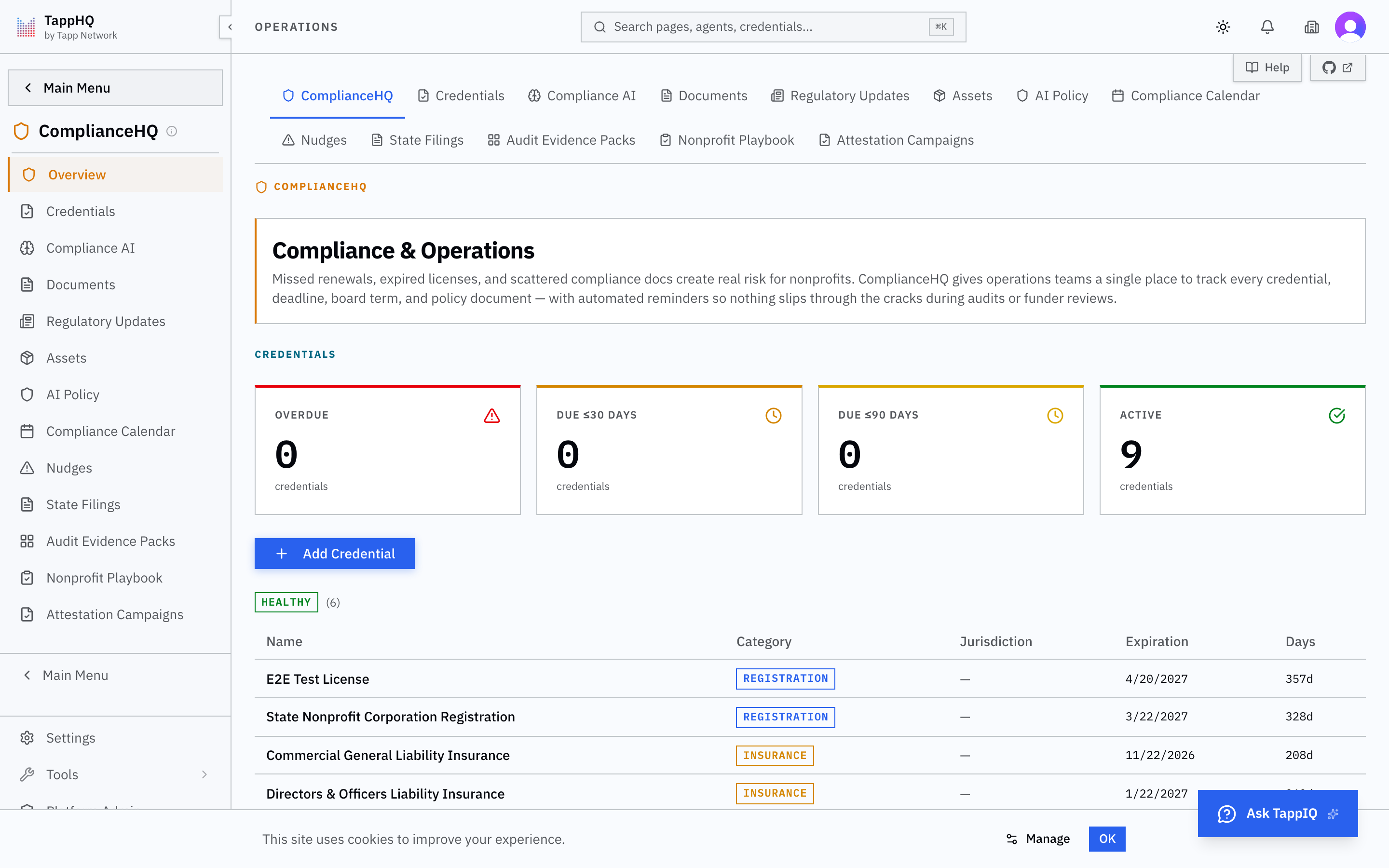Click the HEALTHY status badge
1389x868 pixels.
tap(286, 602)
